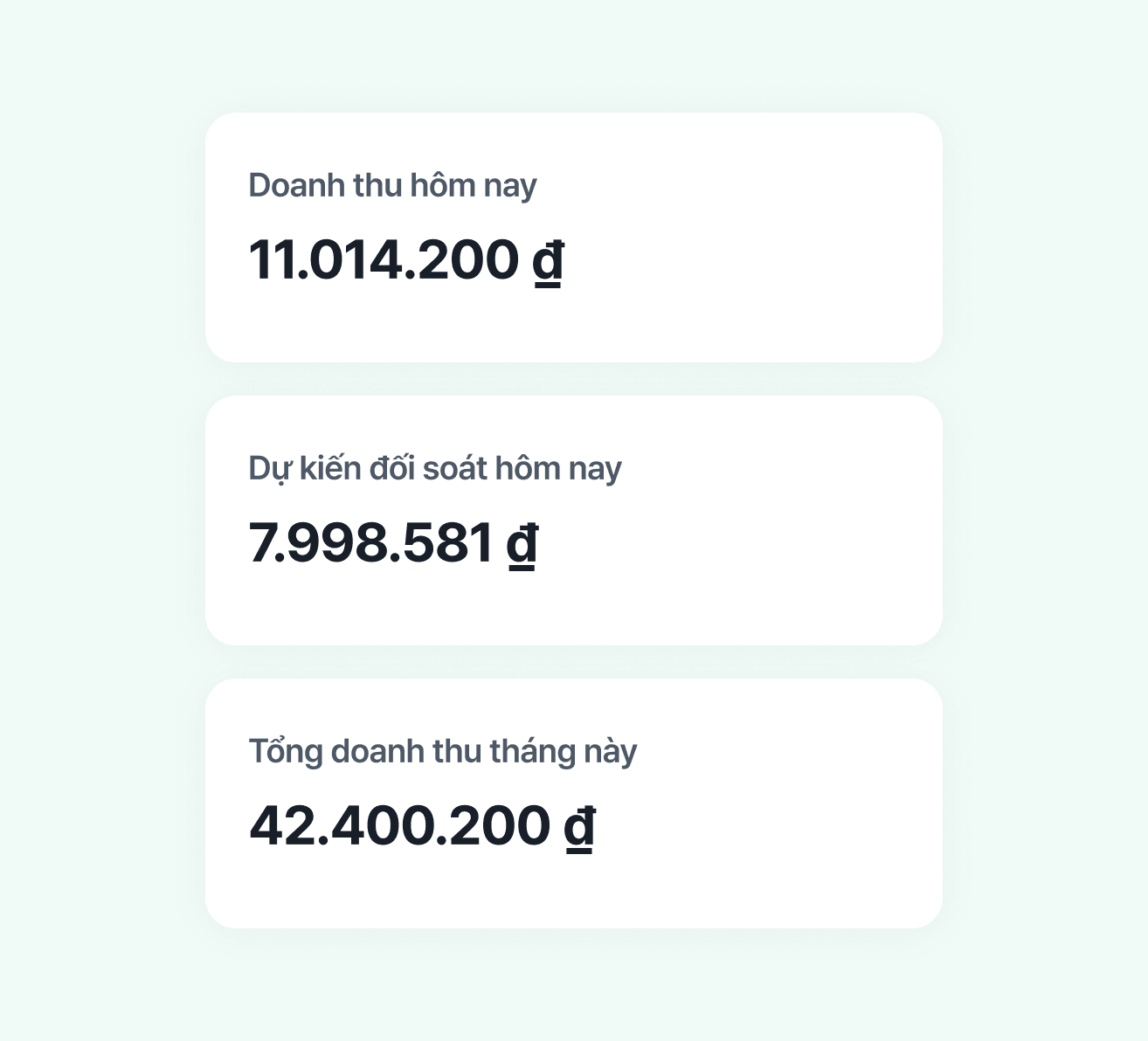The height and width of the screenshot is (1041, 1148).
Task: Click the word 'Doanh' in the first card title
Action: tap(297, 185)
